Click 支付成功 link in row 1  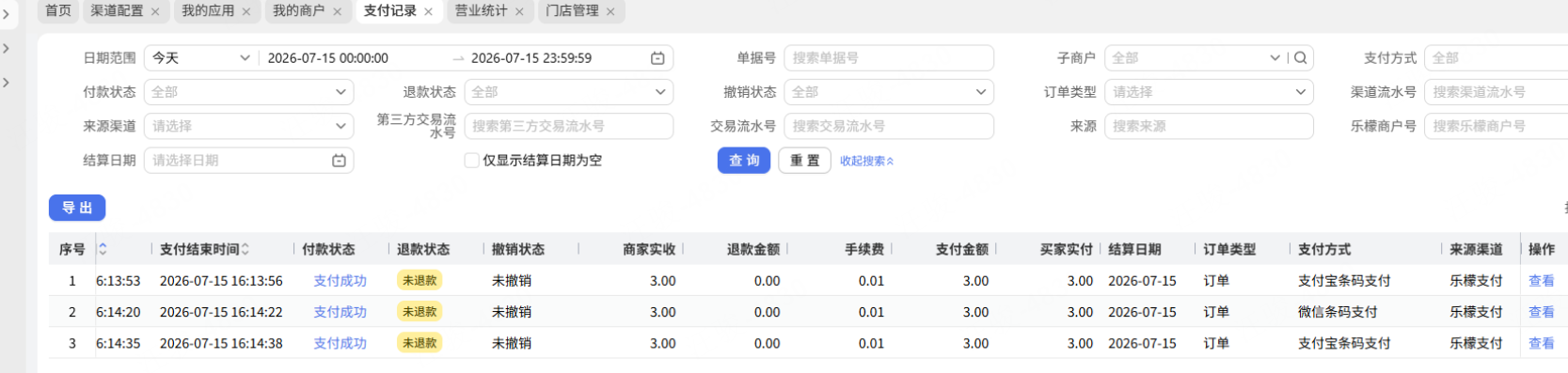(x=340, y=281)
